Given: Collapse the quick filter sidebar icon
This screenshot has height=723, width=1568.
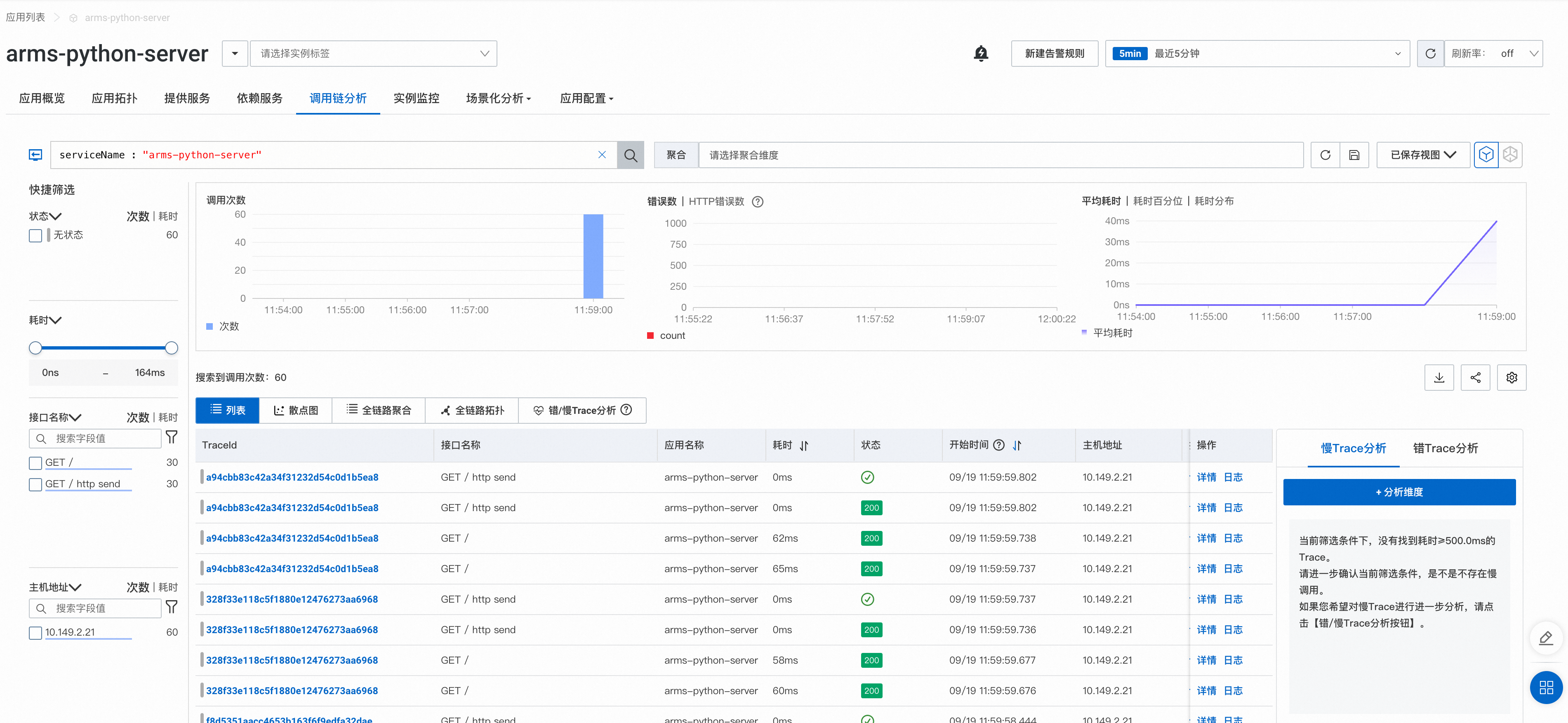Looking at the screenshot, I should [x=36, y=155].
